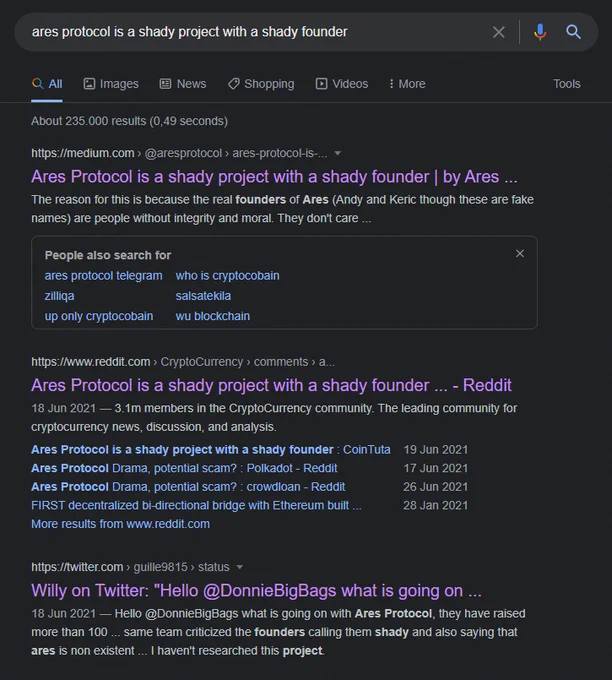
Task: Switch to the News tab
Action: (x=183, y=84)
